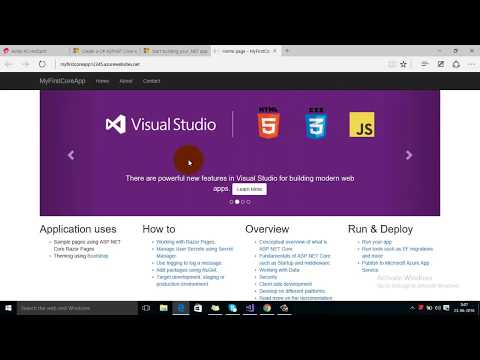Open the reading view book icon
This screenshot has width=480, height=360.
(x=392, y=64)
